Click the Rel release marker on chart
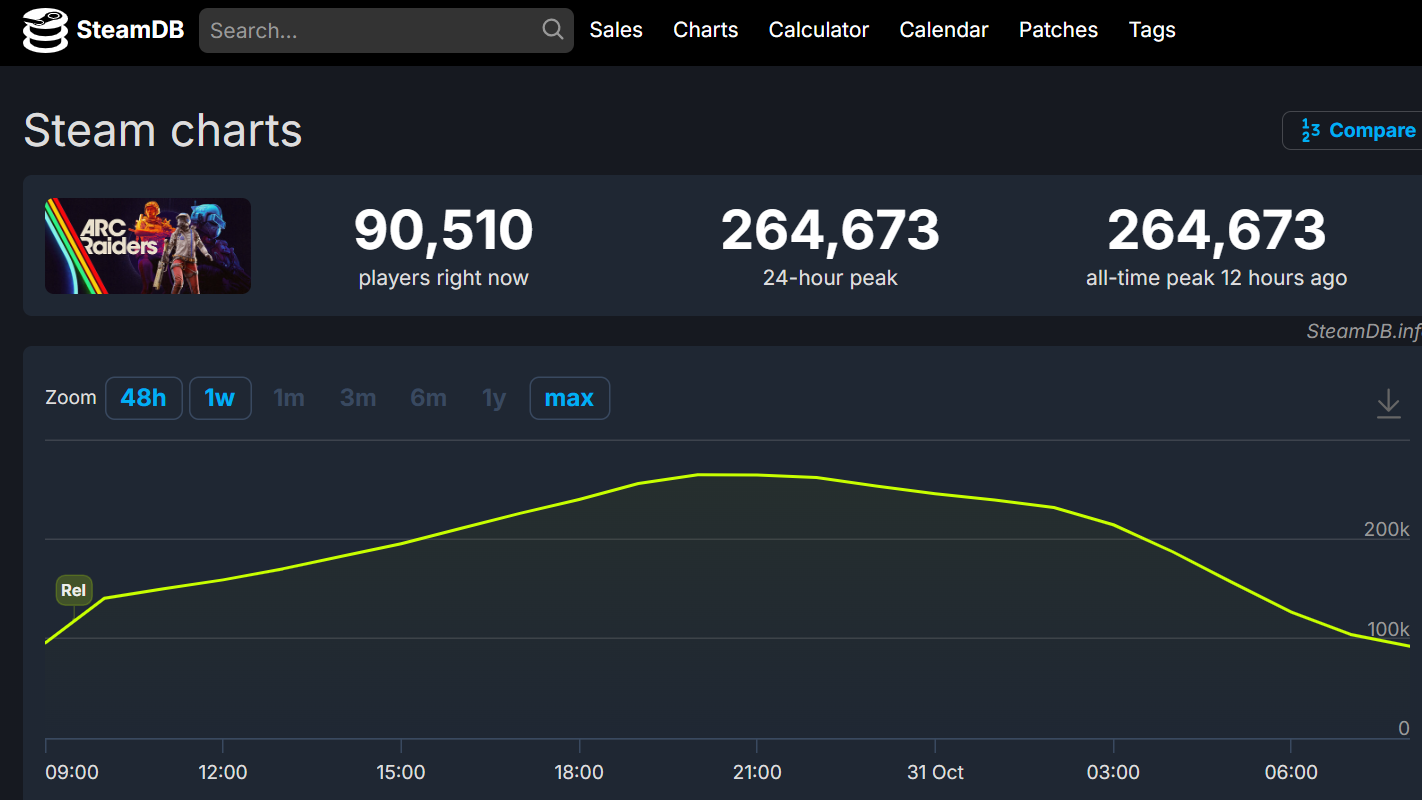 73,590
